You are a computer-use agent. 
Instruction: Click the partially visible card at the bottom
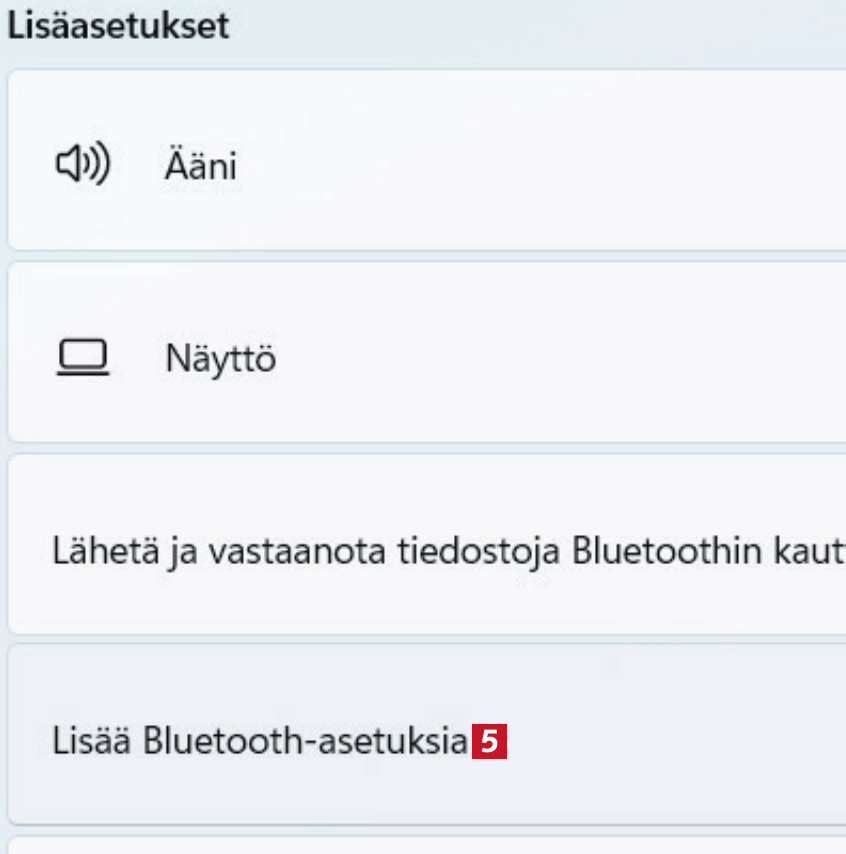[420, 846]
